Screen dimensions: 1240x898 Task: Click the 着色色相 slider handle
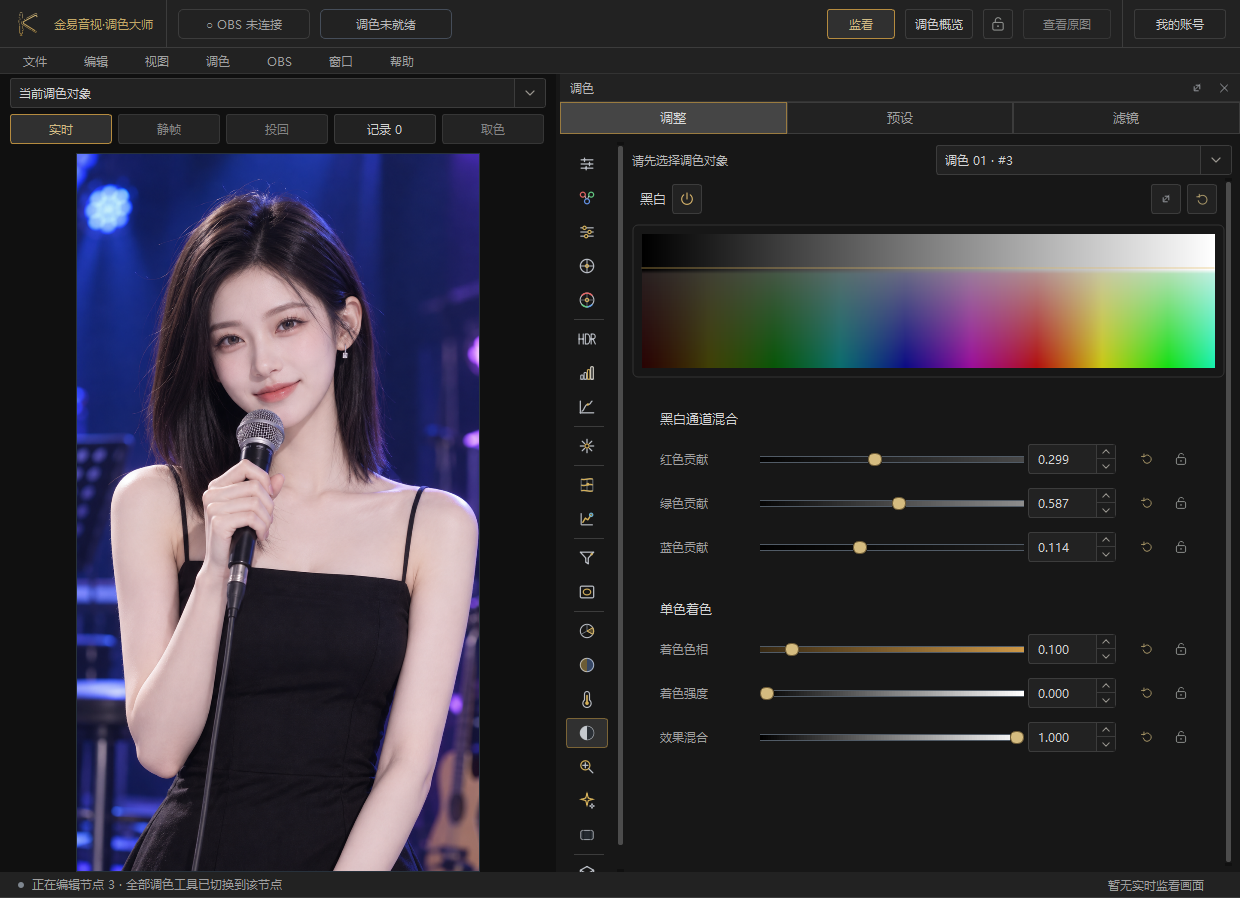pos(792,649)
